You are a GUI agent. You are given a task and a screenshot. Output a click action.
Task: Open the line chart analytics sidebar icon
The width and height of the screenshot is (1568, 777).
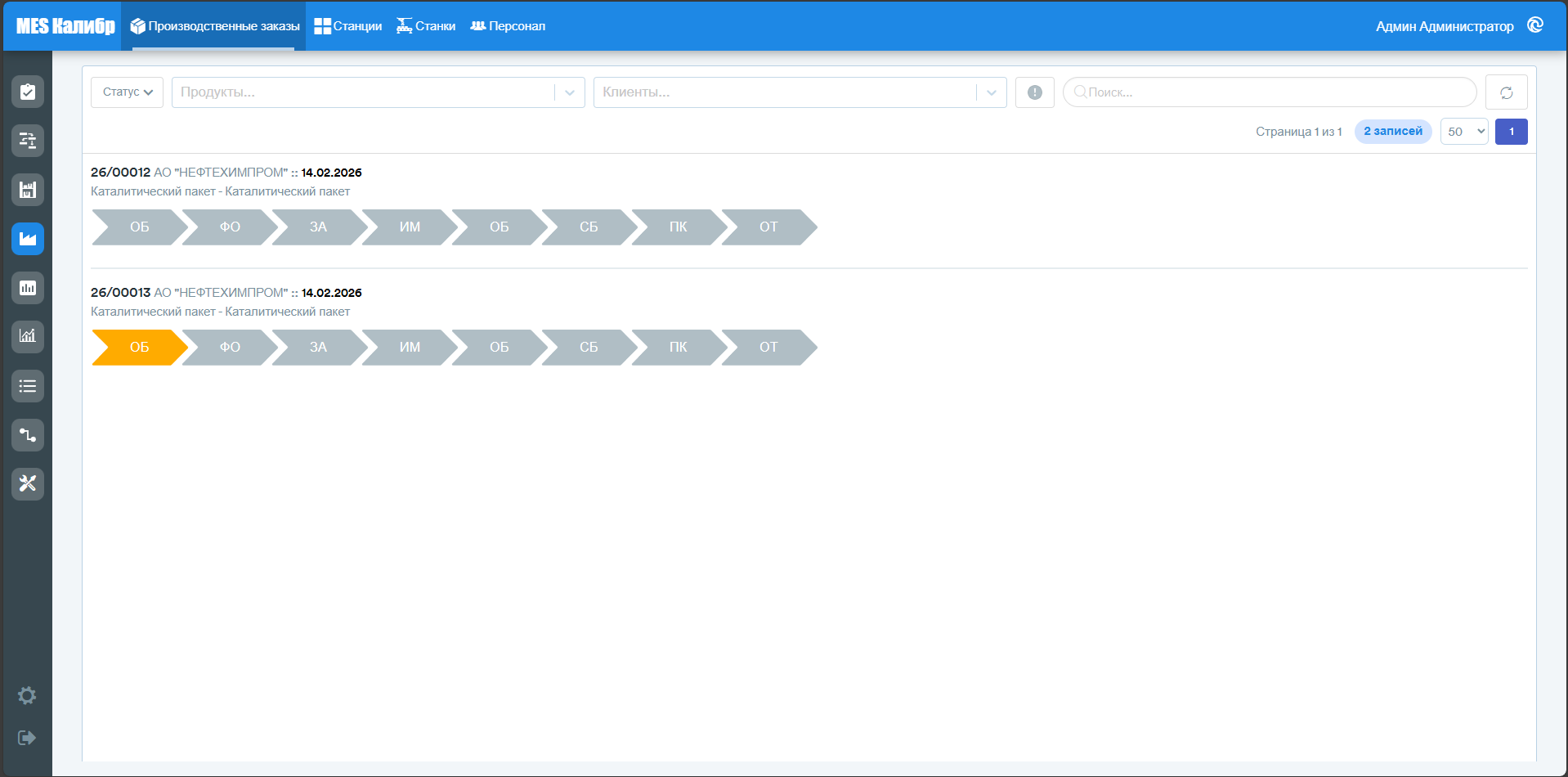28,336
